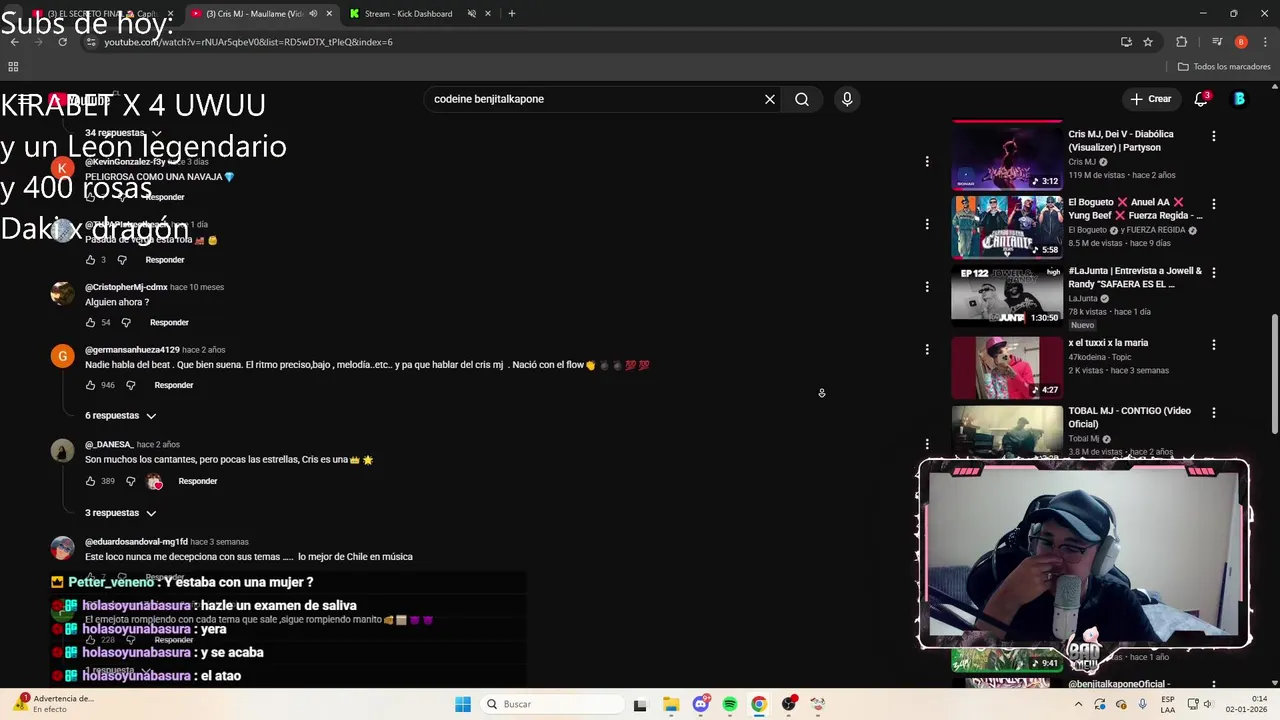Go back in browser history

click(x=14, y=42)
